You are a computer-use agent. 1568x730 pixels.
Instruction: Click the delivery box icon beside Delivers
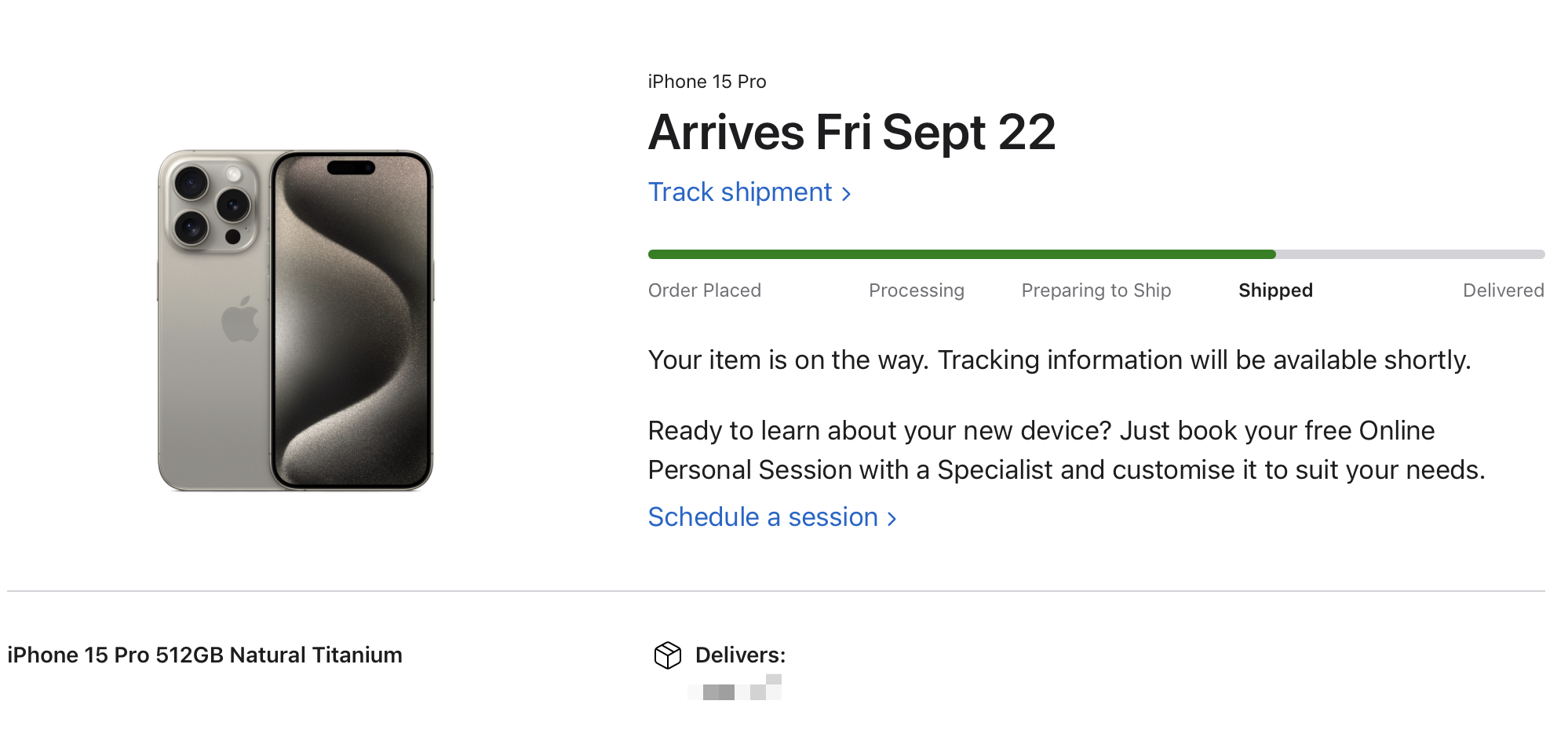click(668, 655)
